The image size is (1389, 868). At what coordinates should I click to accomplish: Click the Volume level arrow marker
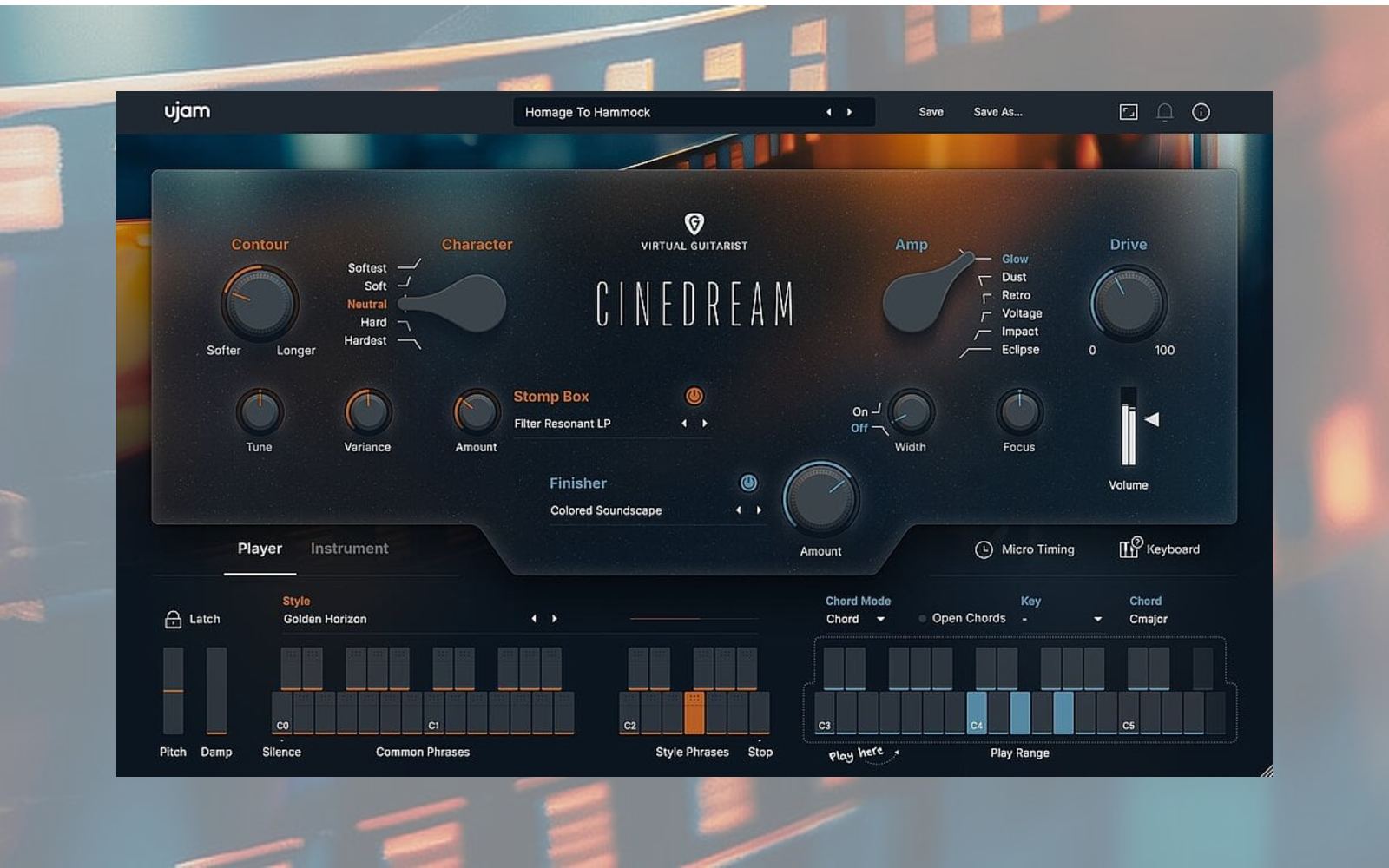[1152, 419]
